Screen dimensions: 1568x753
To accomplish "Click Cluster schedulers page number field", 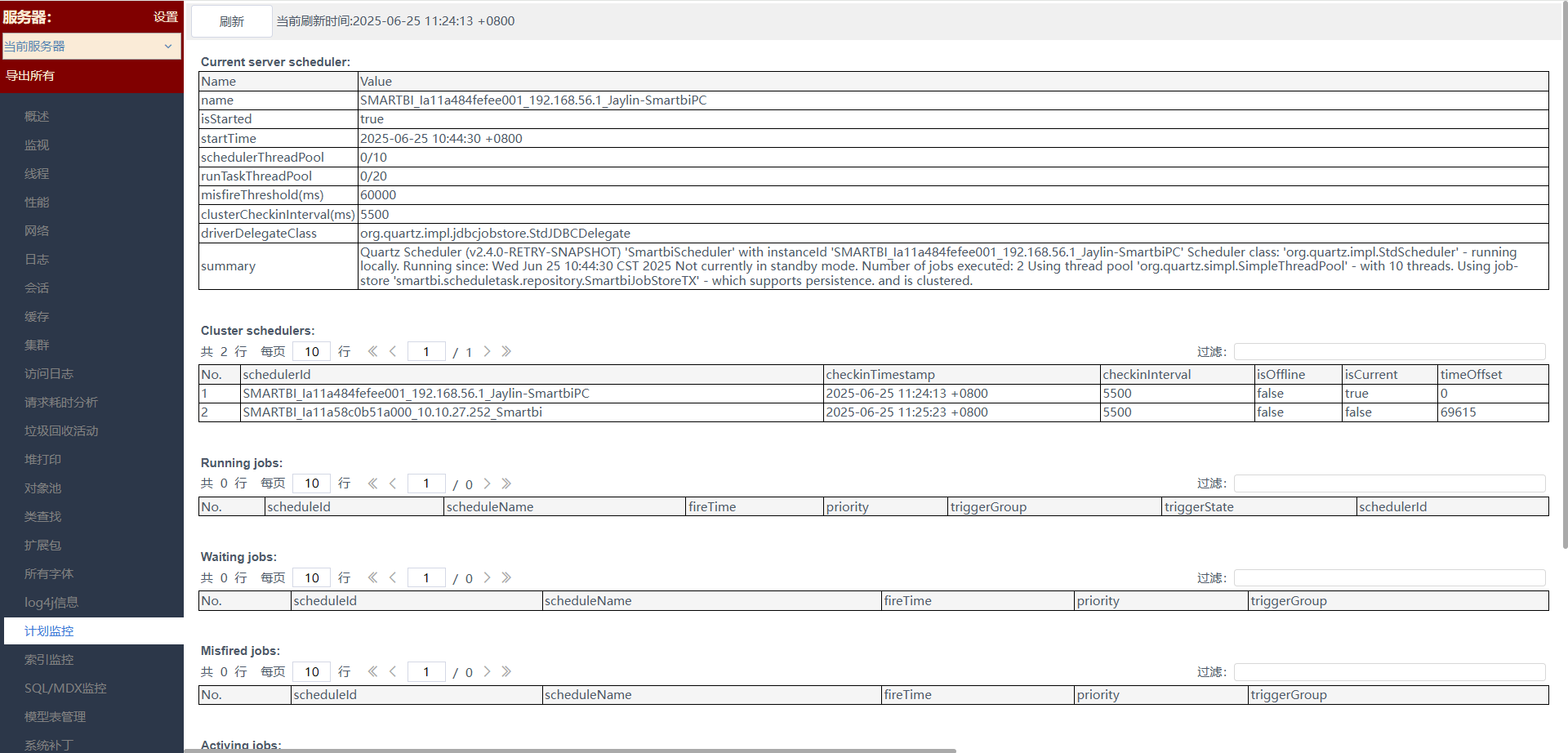I will [x=426, y=351].
